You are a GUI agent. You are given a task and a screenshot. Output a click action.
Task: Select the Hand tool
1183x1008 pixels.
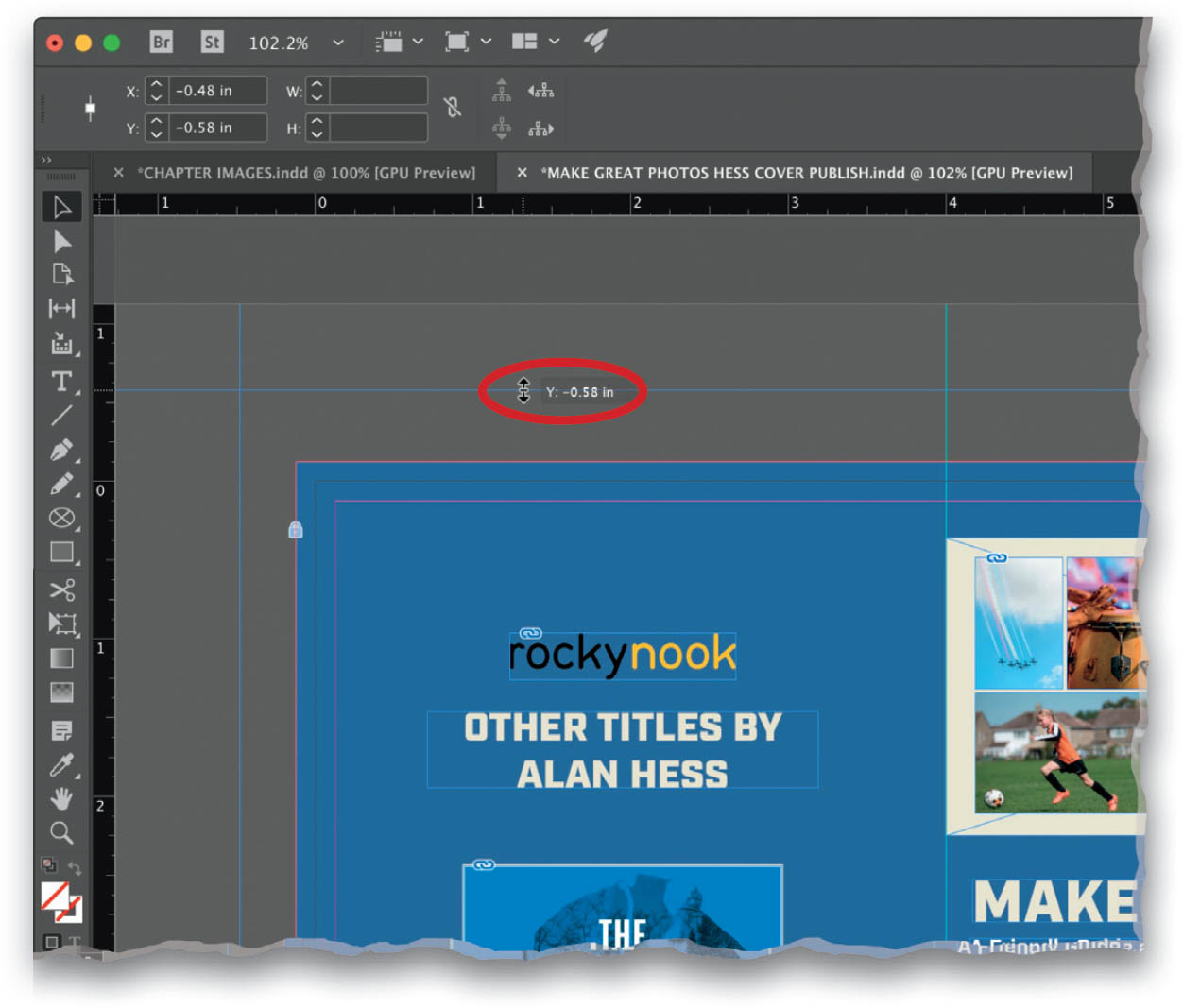tap(61, 799)
